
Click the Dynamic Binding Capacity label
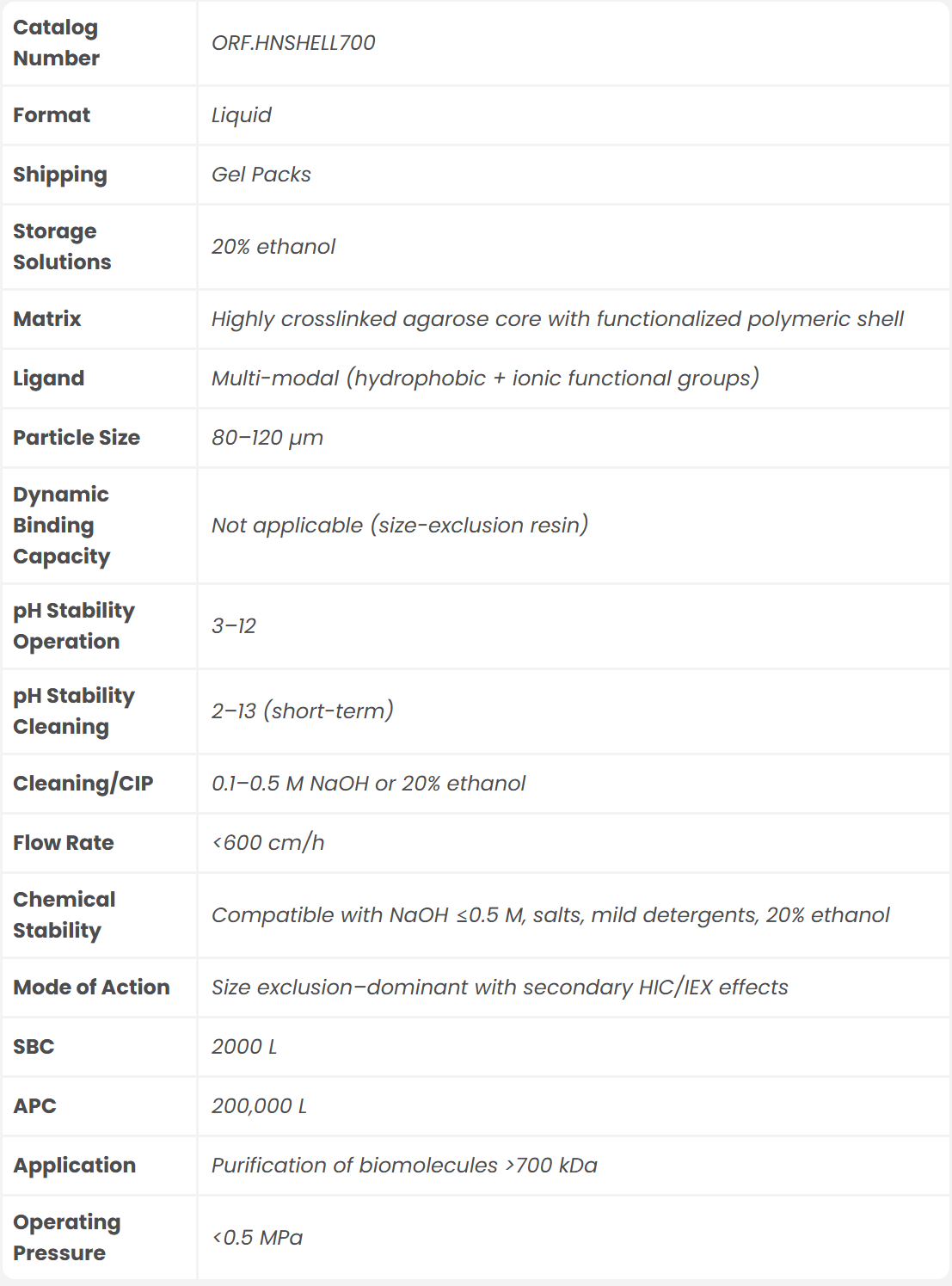(62, 526)
